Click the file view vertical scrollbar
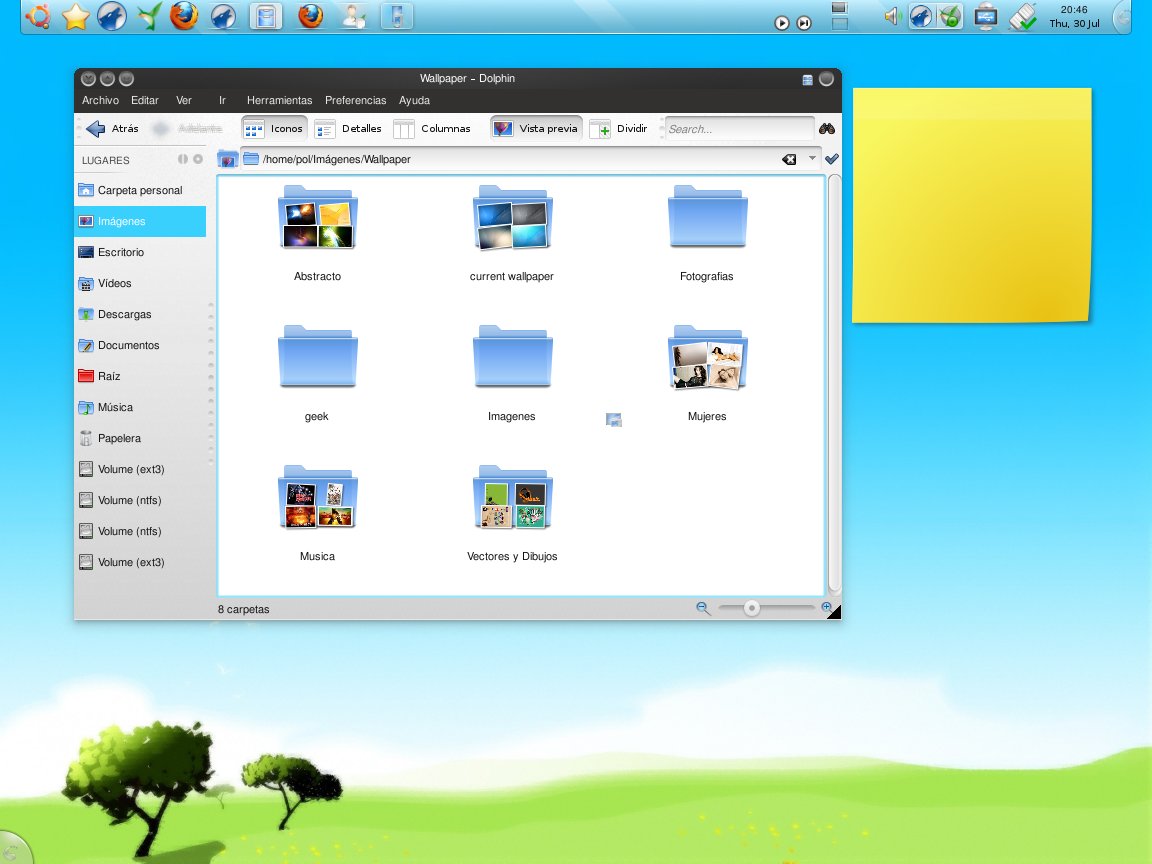Screen dimensions: 1152x864 pos(834,384)
